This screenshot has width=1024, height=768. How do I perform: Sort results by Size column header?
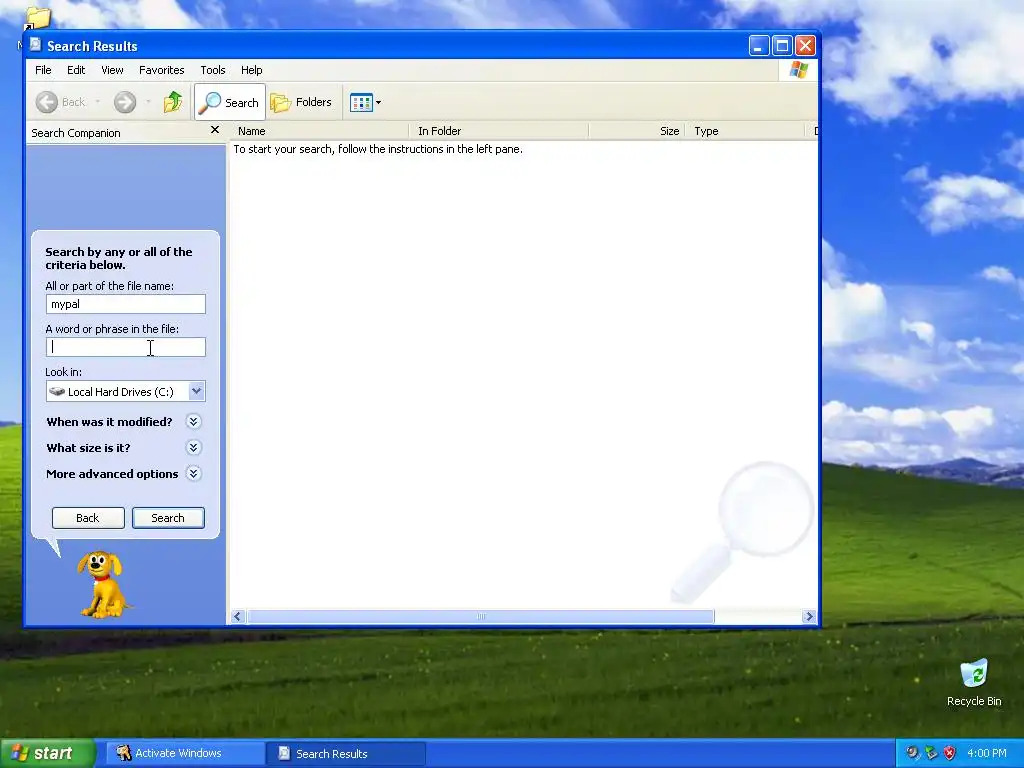(637, 131)
